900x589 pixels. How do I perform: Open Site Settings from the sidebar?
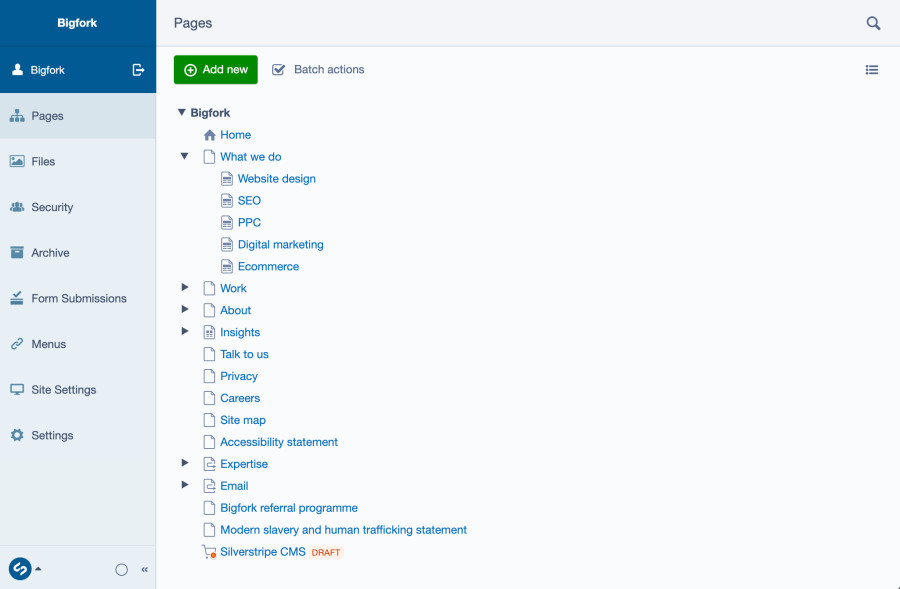(64, 389)
